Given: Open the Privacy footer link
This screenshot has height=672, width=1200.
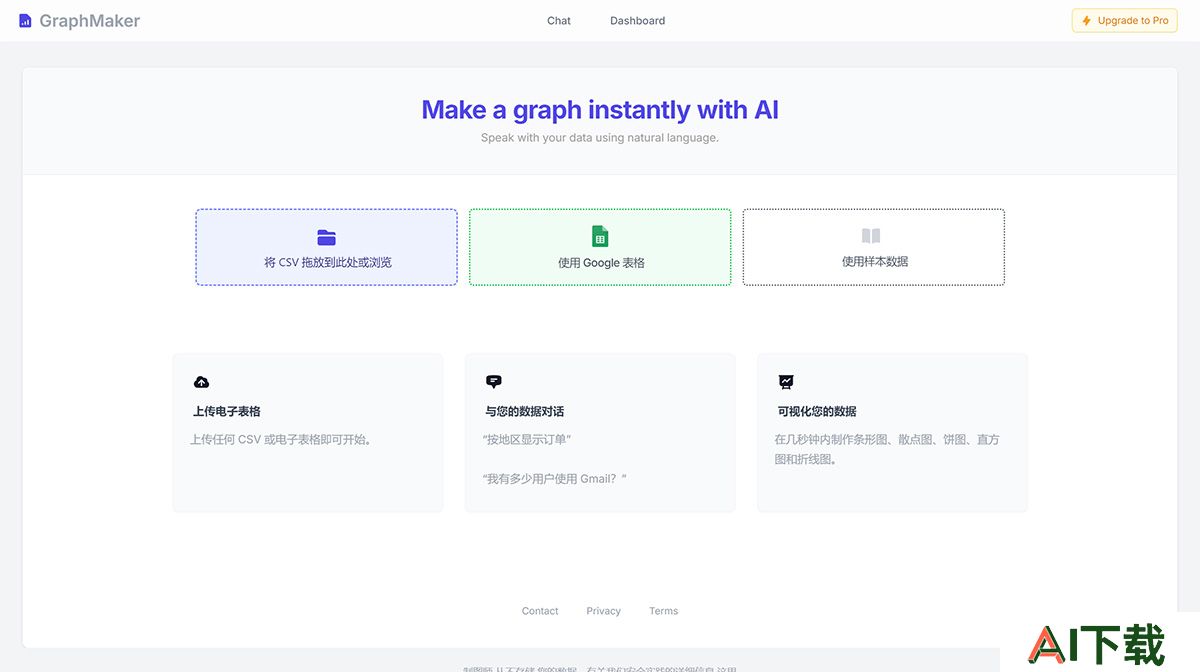Looking at the screenshot, I should (x=603, y=611).
